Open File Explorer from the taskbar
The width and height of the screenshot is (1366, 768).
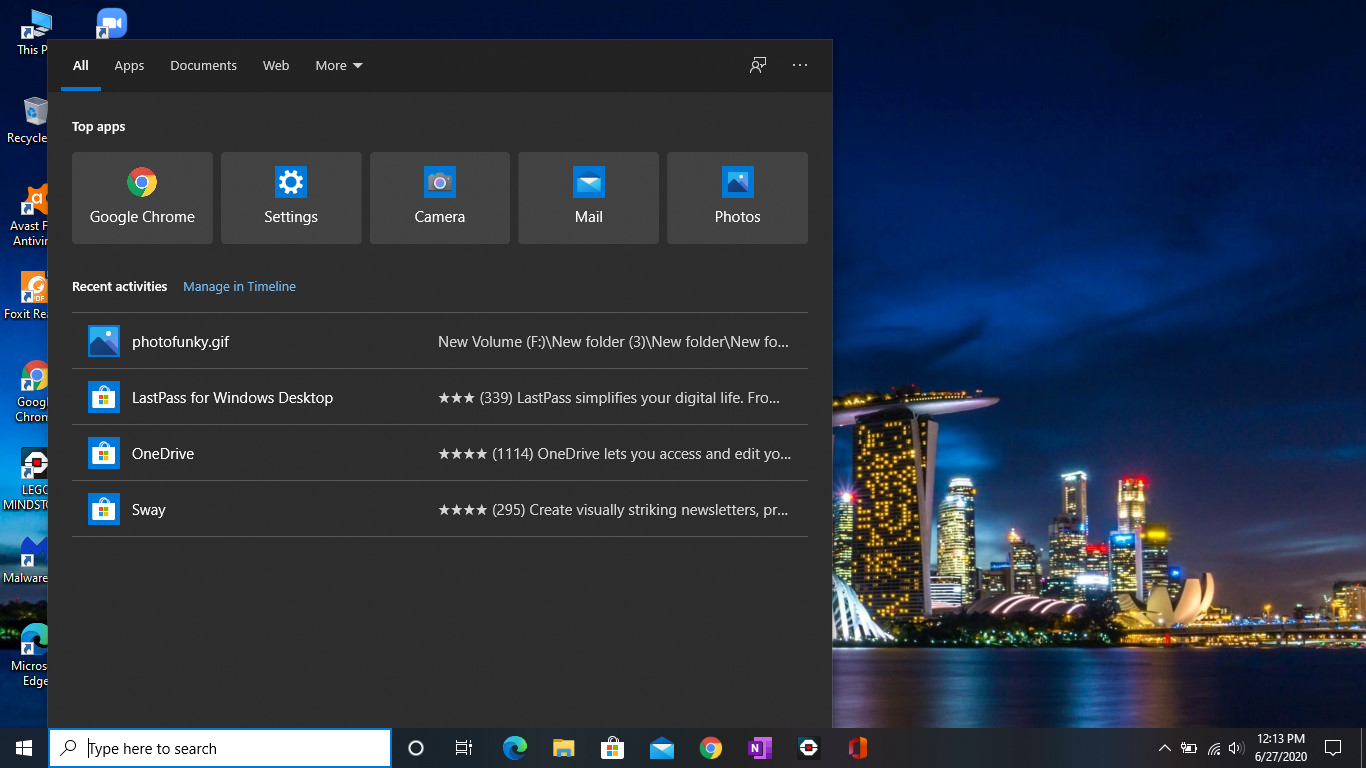564,748
